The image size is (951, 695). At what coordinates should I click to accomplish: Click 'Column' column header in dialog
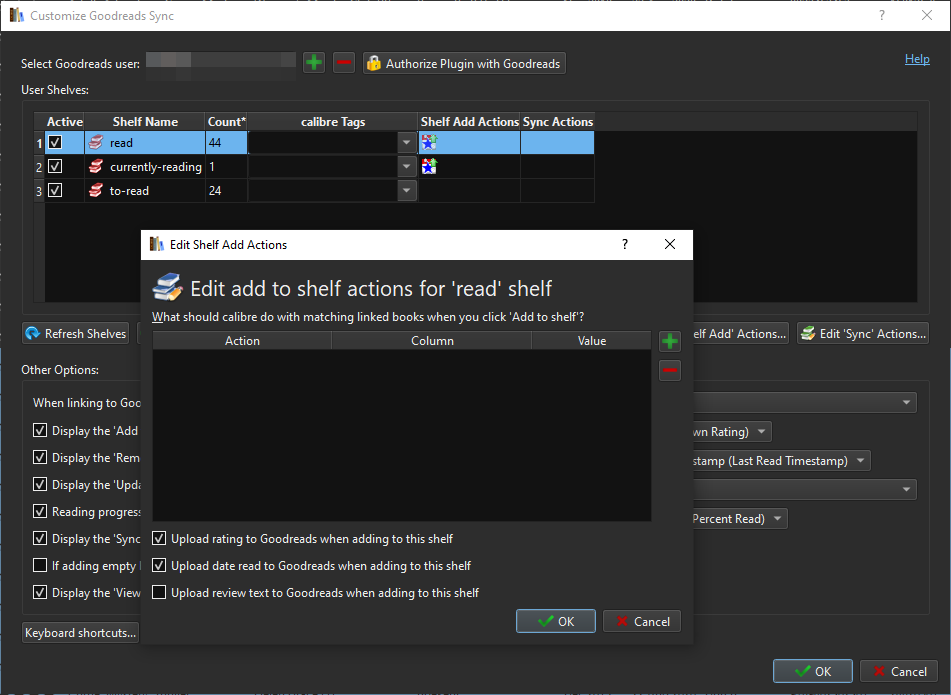point(432,341)
